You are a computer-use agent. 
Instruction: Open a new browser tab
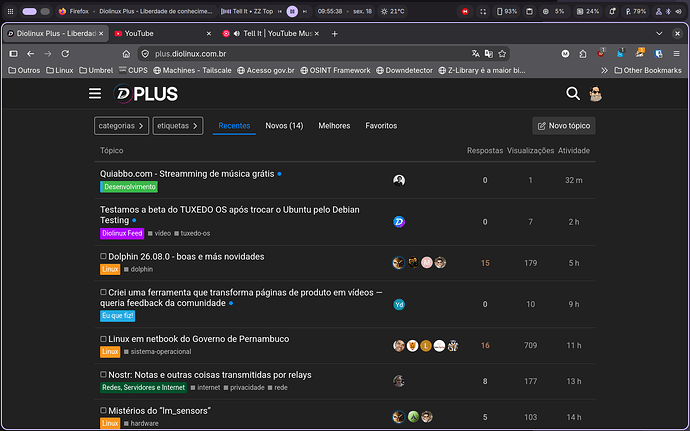point(334,33)
